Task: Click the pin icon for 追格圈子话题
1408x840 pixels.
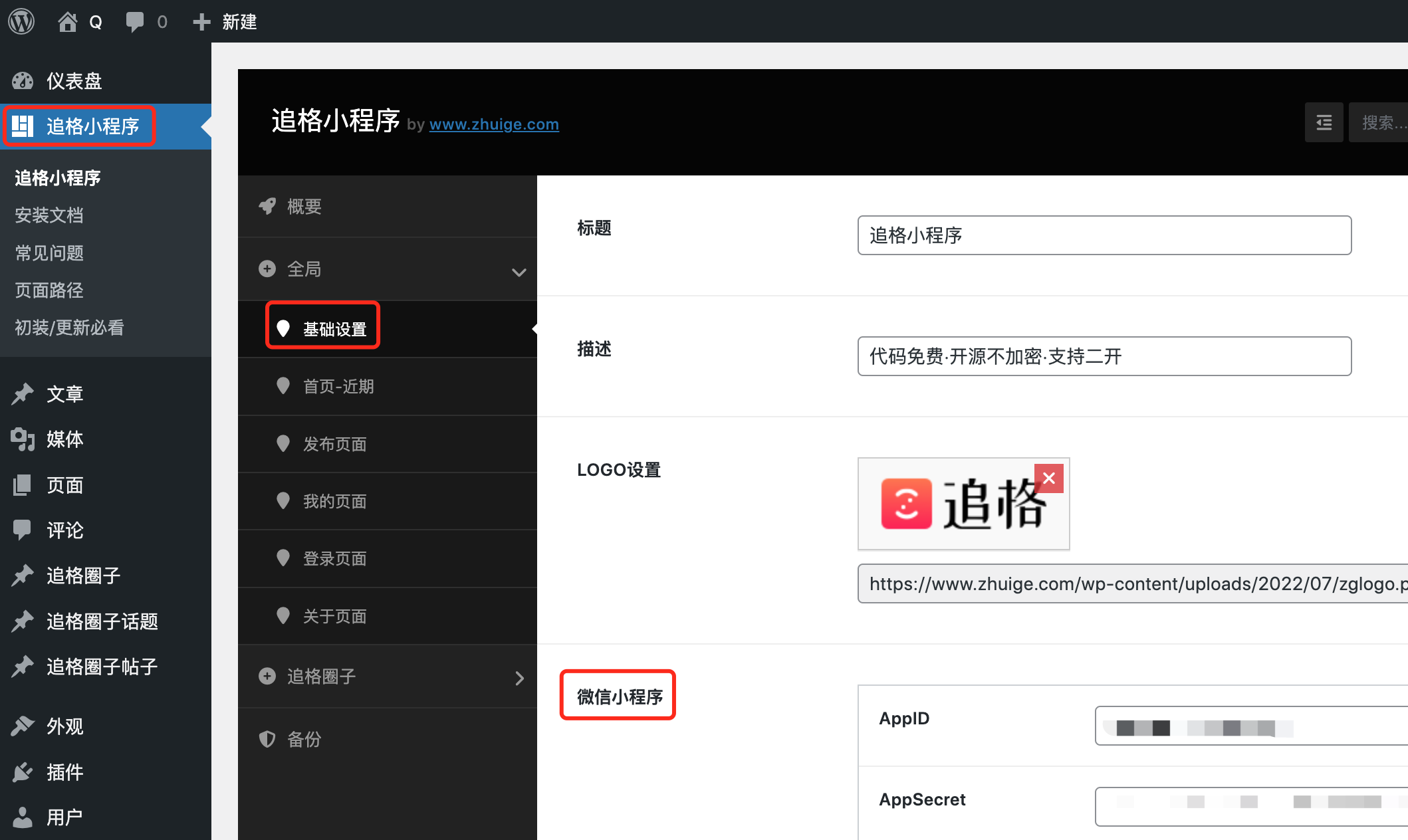Action: click(23, 621)
